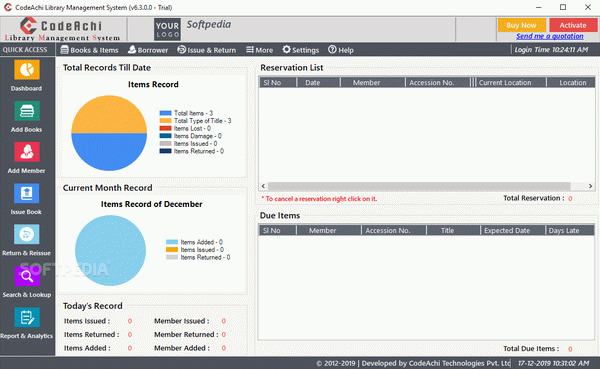
Task: Click the Total Reservation : count
Action: pyautogui.click(x=570, y=199)
